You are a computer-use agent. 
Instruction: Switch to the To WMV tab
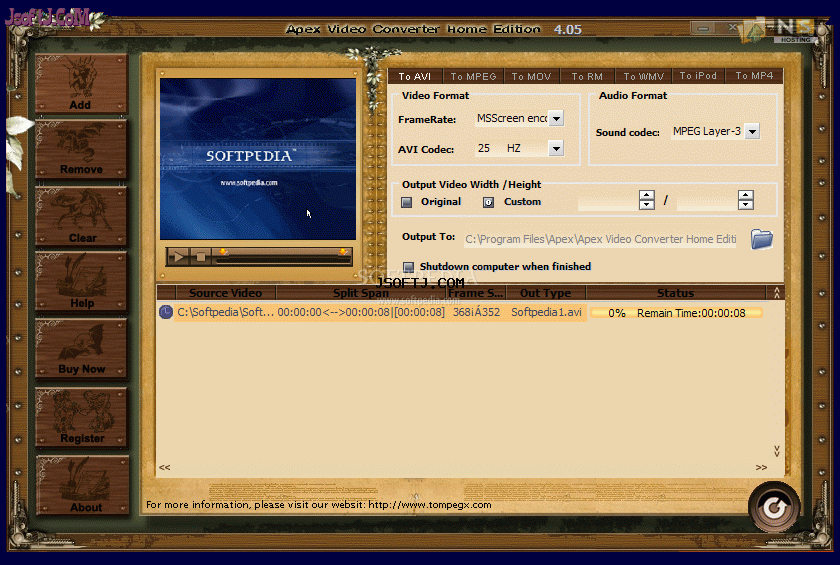[x=643, y=76]
